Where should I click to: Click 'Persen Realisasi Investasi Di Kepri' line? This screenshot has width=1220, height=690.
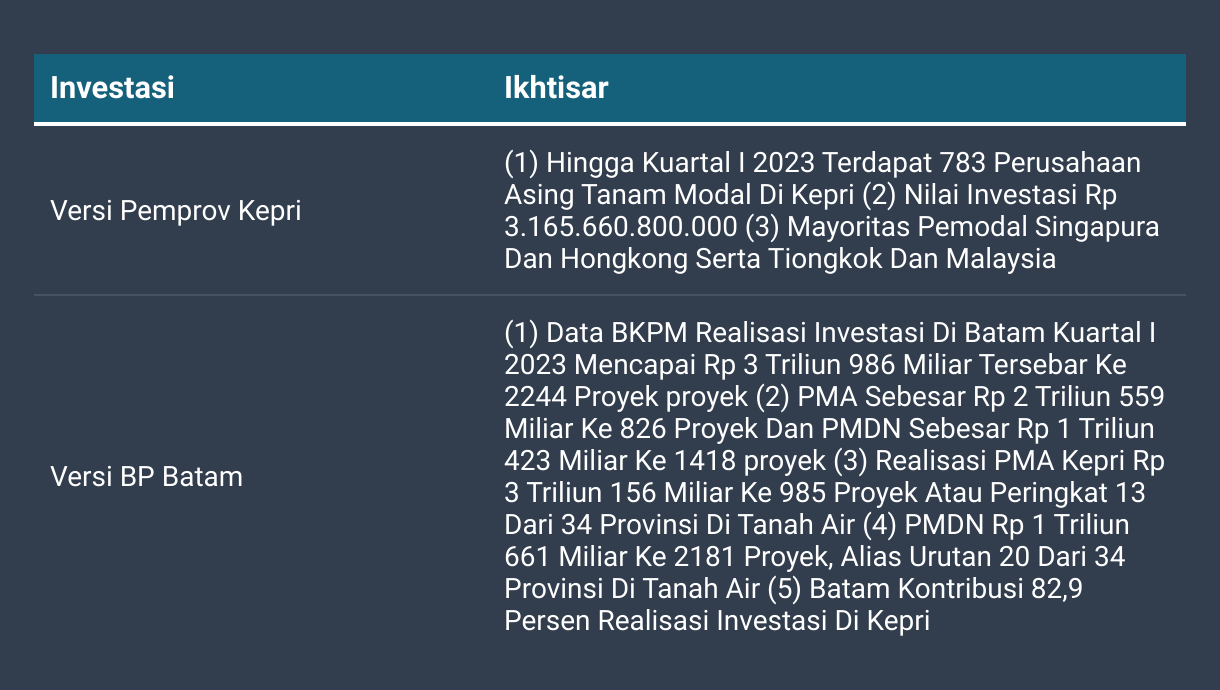coord(717,621)
